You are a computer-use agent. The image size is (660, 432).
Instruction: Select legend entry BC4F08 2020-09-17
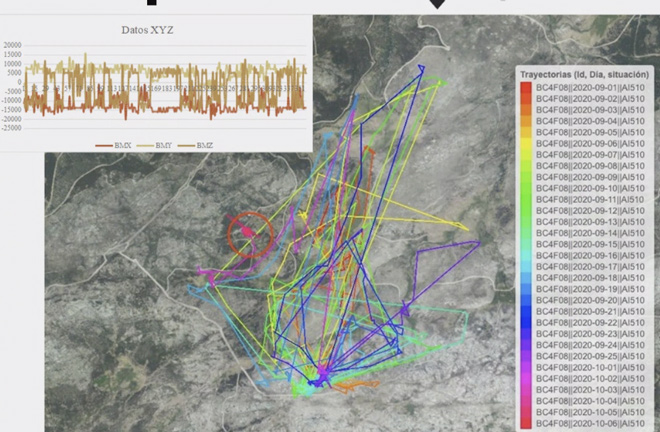pos(590,267)
